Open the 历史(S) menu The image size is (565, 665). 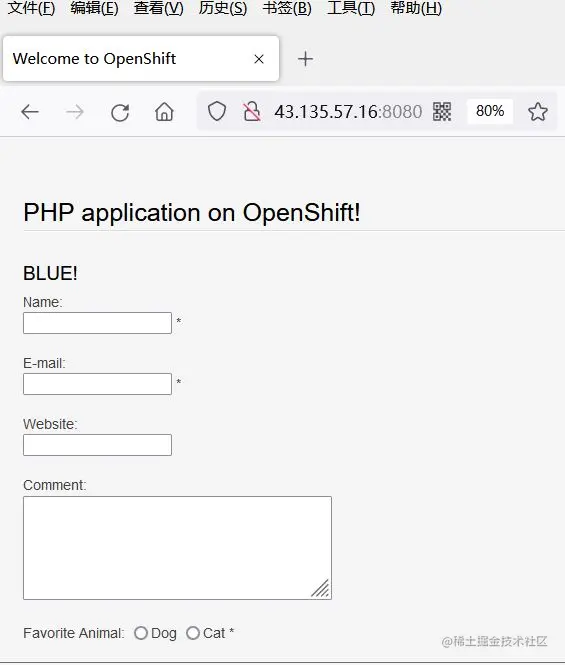(223, 8)
